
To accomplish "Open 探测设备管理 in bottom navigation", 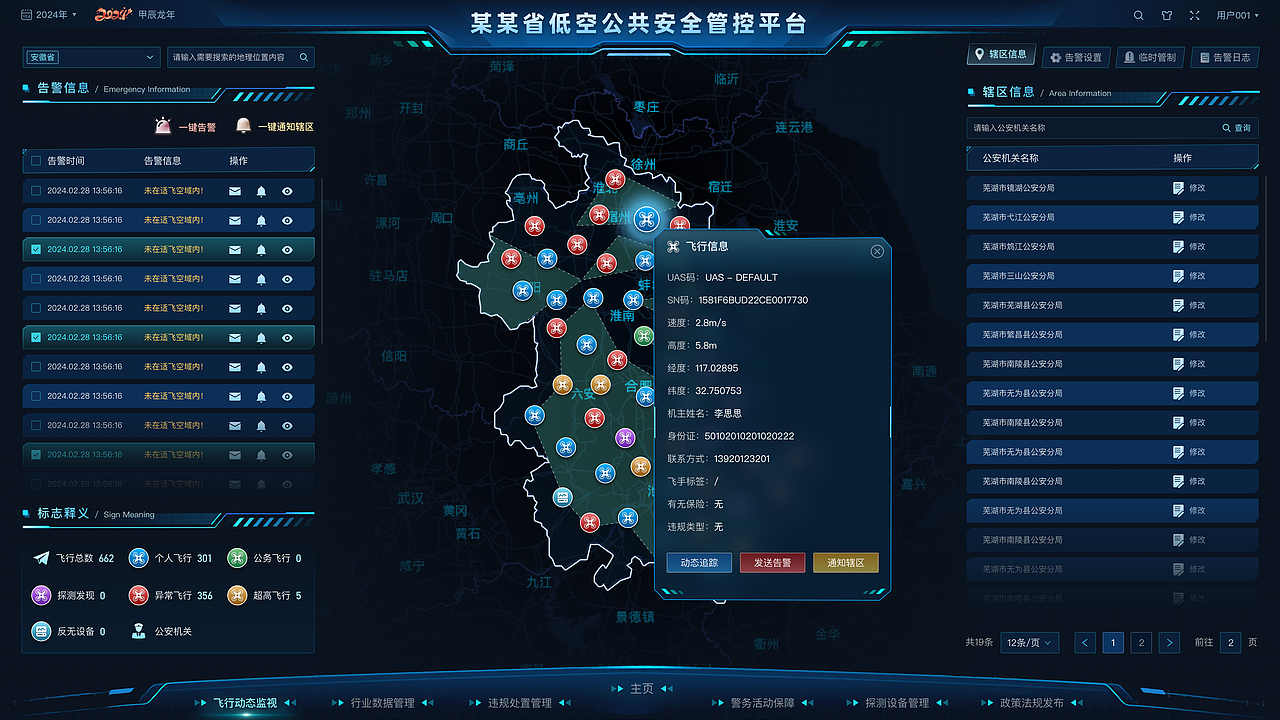I will [897, 703].
